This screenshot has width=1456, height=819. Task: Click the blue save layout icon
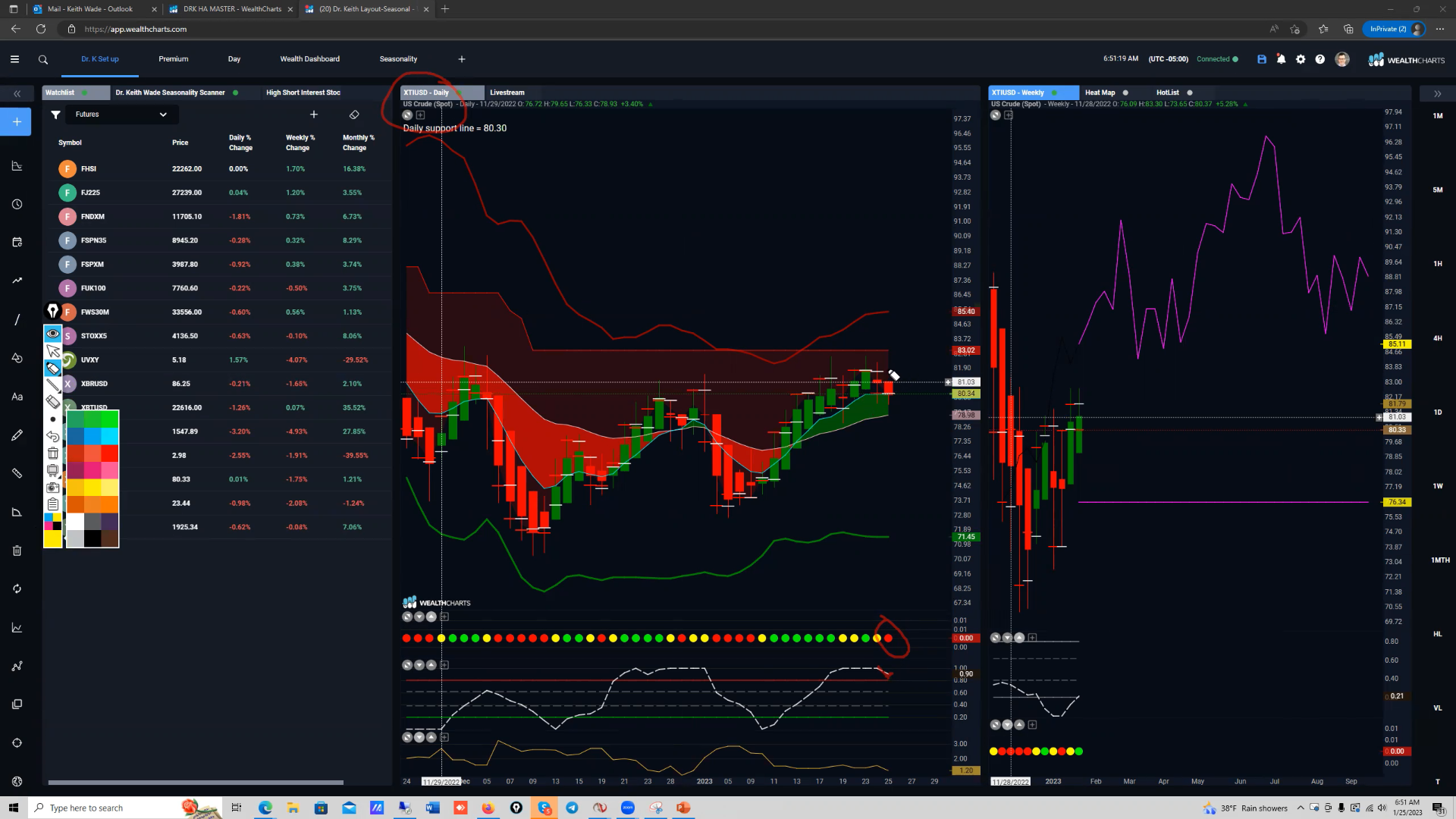[1262, 59]
